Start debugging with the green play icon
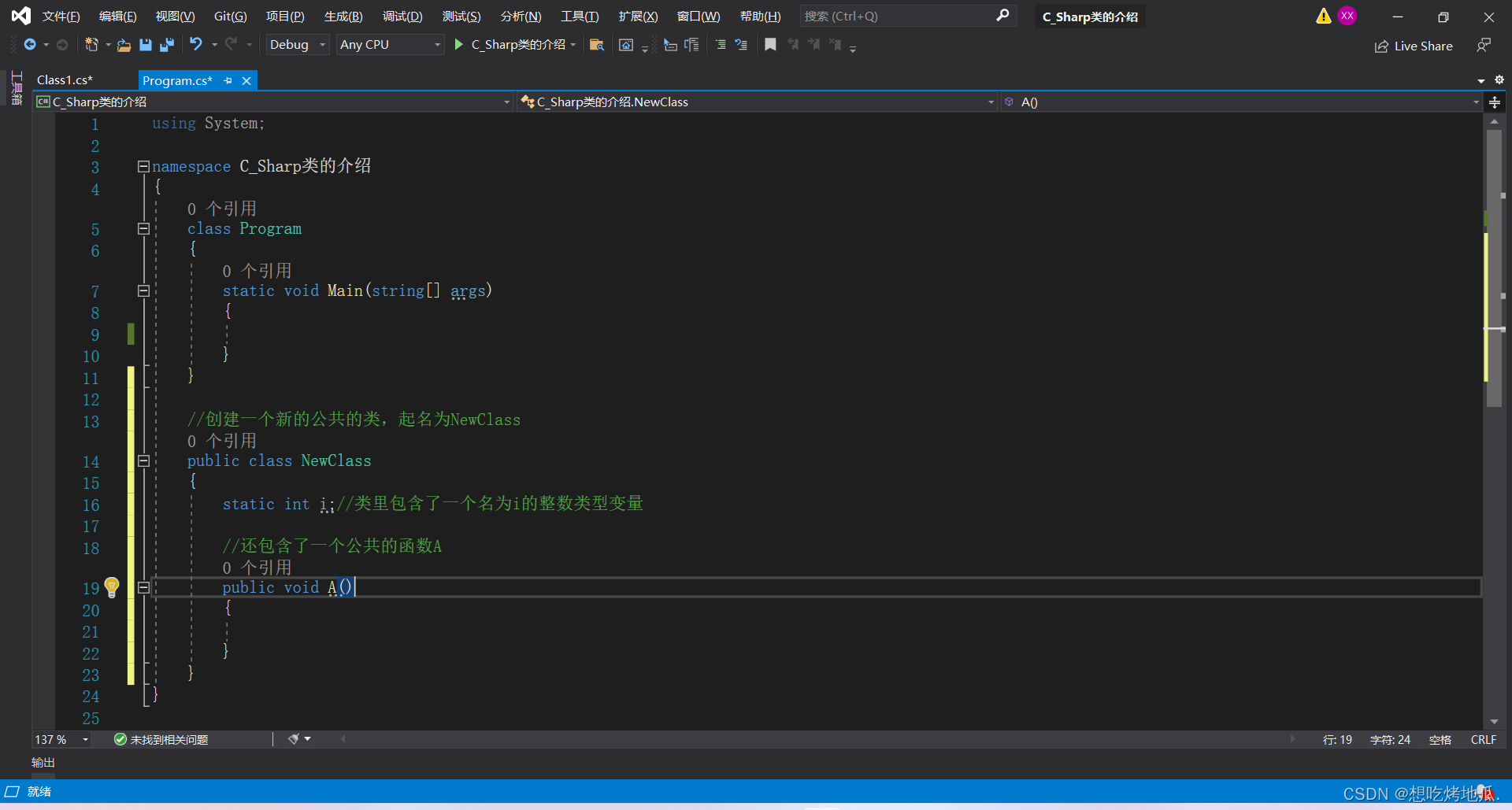Viewport: 1512px width, 810px height. (458, 45)
